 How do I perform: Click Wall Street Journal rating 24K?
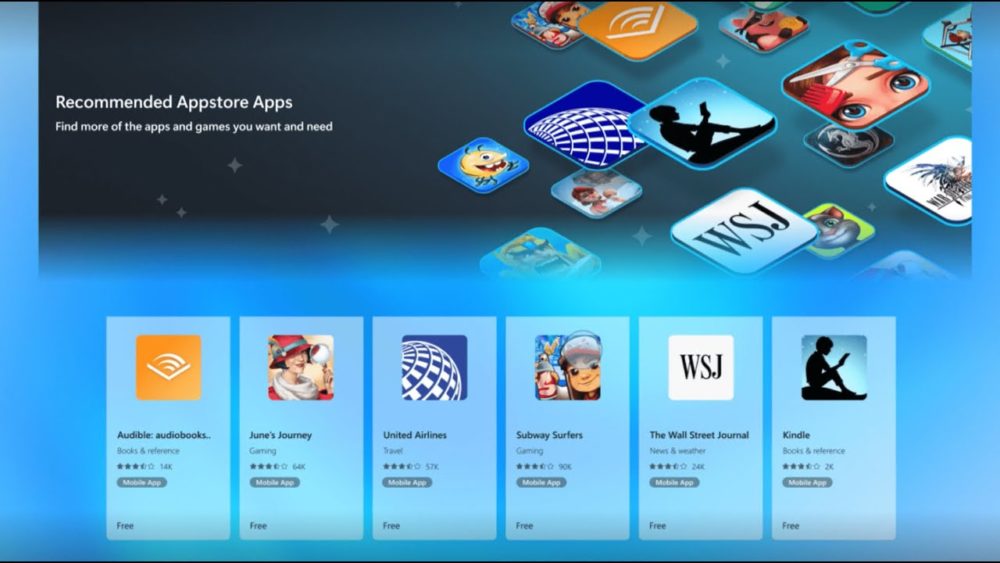coord(677,467)
